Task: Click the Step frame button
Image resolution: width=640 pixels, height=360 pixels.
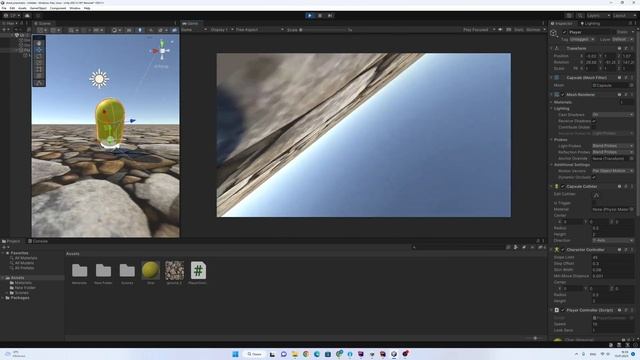Action: [330, 16]
